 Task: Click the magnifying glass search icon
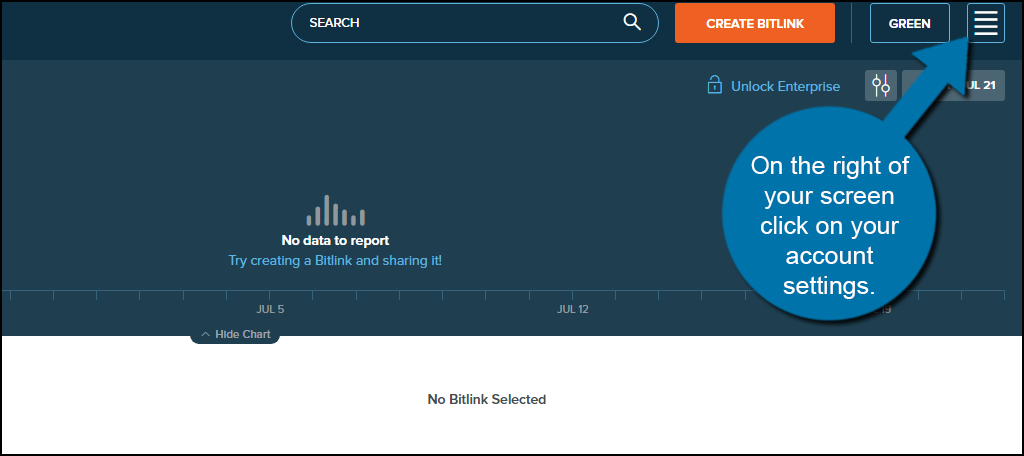(x=632, y=22)
